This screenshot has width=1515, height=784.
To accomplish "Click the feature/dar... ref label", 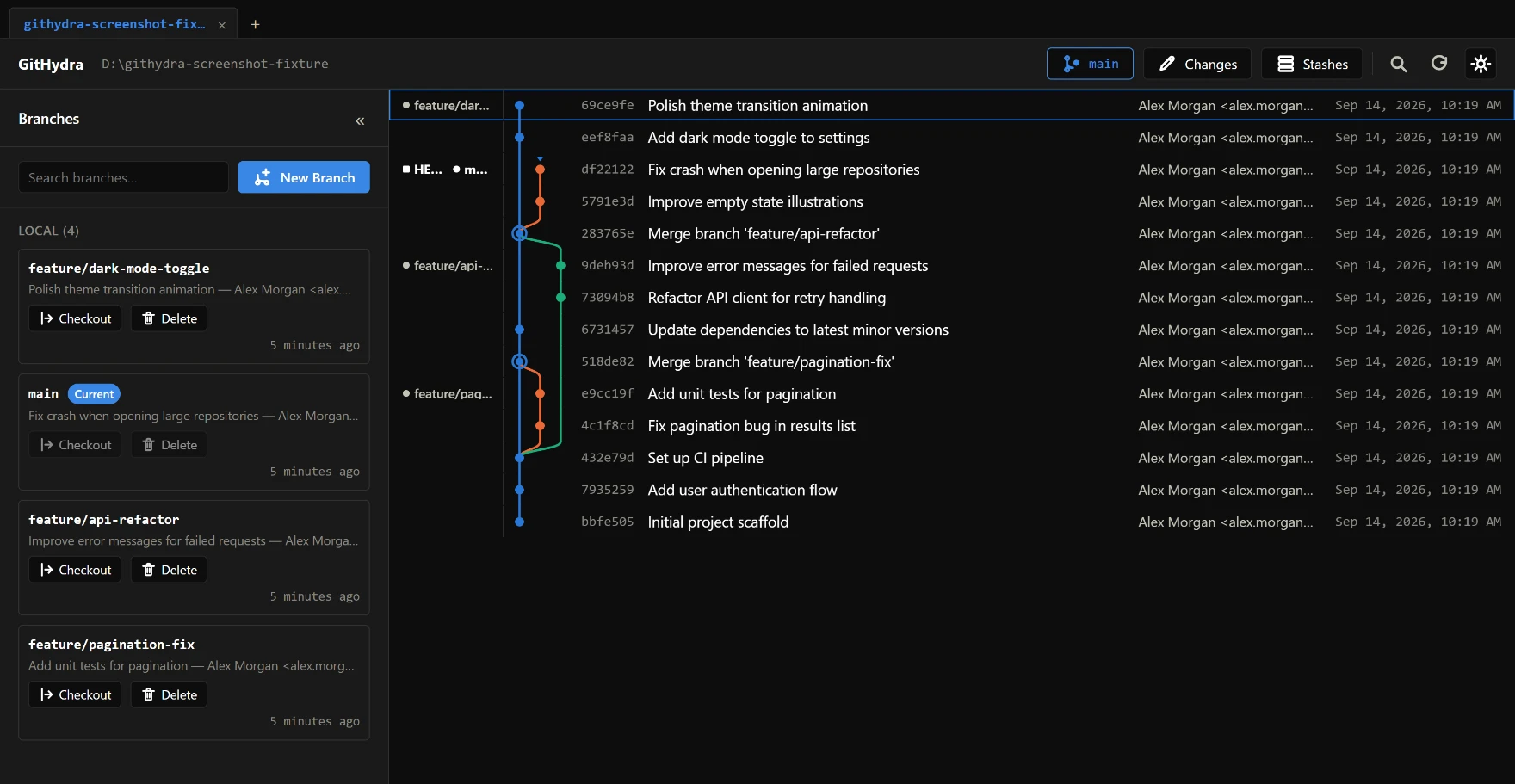I will (446, 105).
